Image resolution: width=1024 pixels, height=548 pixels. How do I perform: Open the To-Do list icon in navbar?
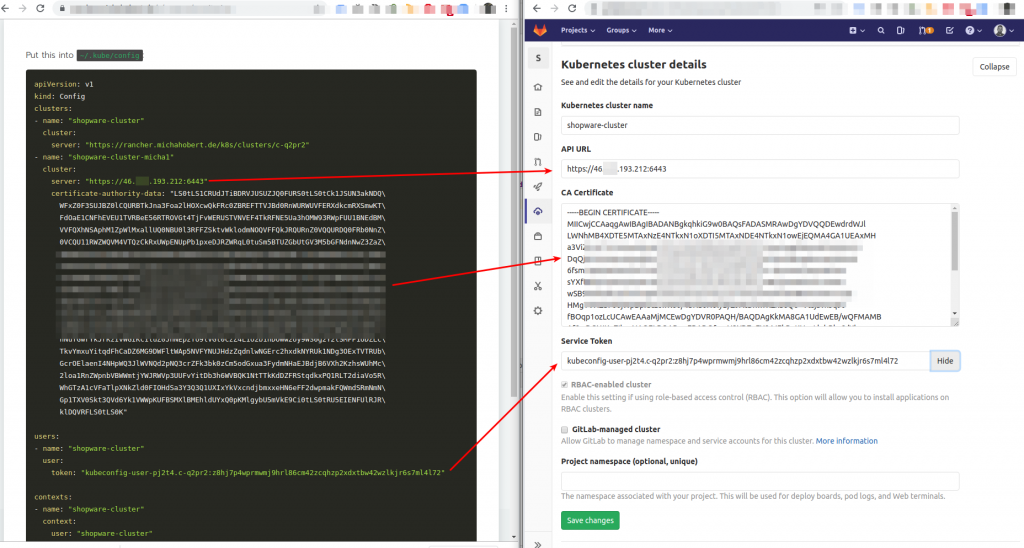pyautogui.click(x=950, y=31)
